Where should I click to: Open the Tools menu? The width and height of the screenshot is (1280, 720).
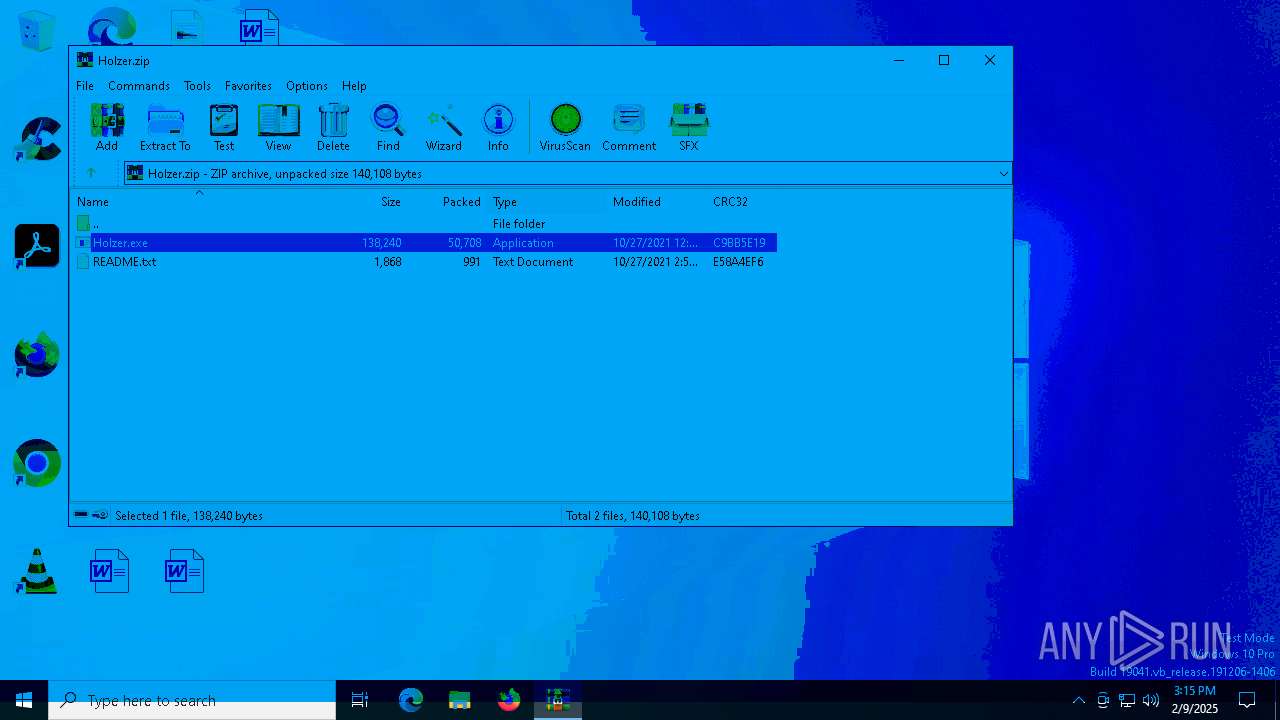point(197,86)
